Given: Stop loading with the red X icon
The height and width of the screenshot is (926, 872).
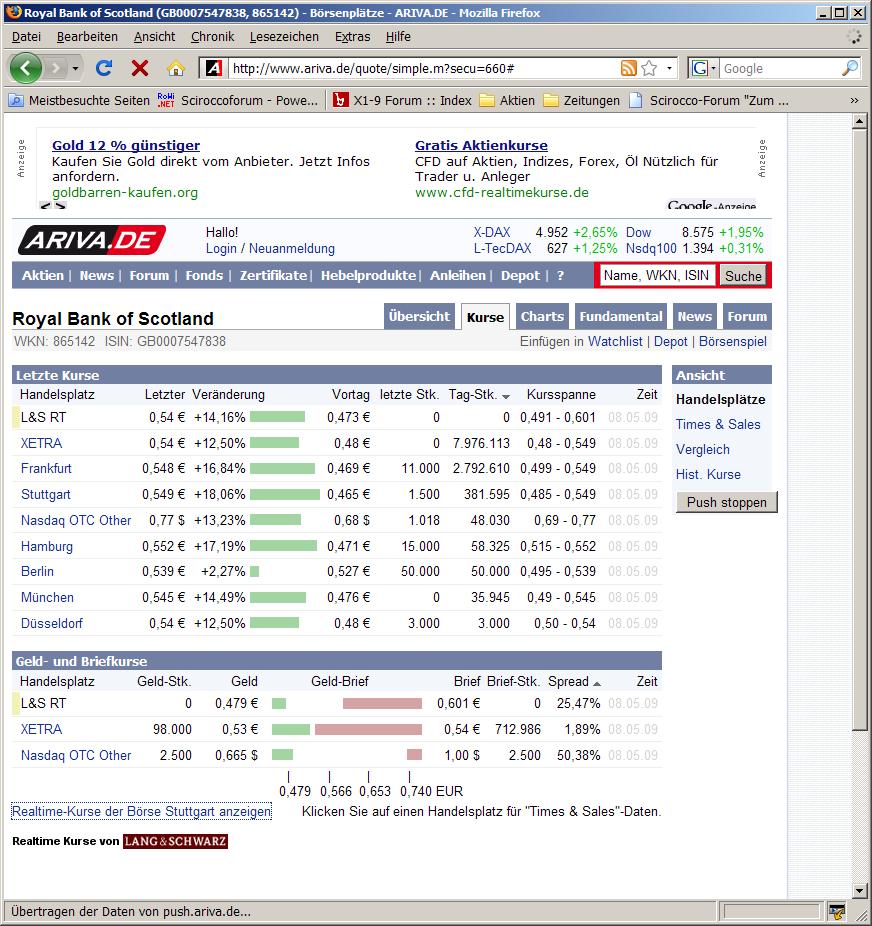Looking at the screenshot, I should tap(140, 69).
